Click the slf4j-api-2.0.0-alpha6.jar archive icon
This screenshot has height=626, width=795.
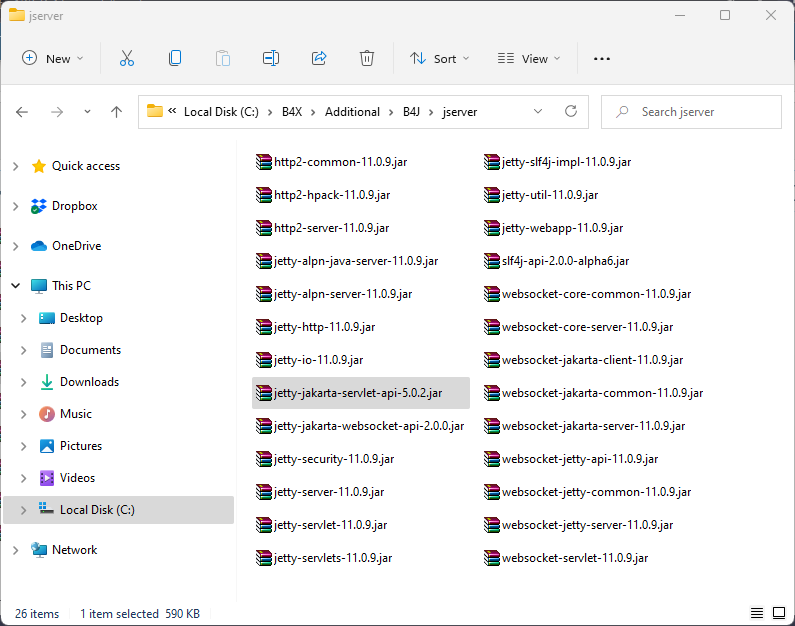(492, 261)
